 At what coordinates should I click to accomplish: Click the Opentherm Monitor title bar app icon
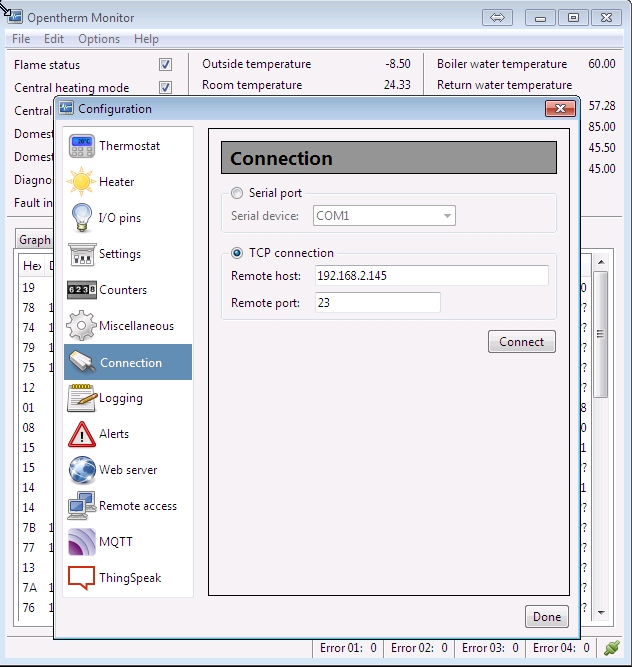(x=14, y=17)
